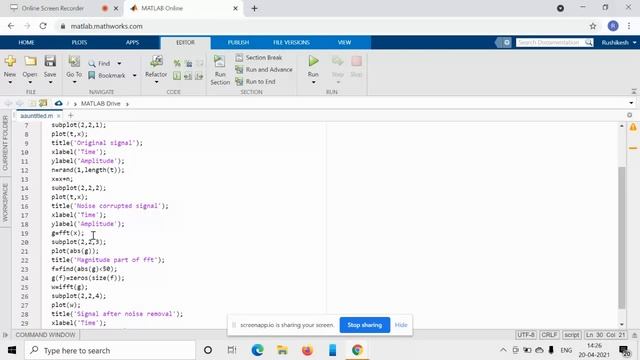Click the decrease indent icon
The width and height of the screenshot is (640, 360).
point(188,76)
